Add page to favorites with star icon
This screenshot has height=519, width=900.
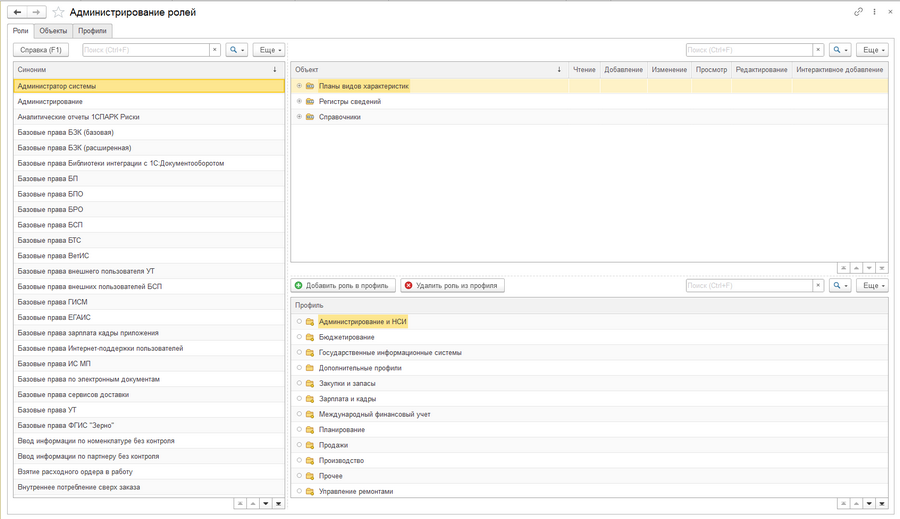(58, 12)
